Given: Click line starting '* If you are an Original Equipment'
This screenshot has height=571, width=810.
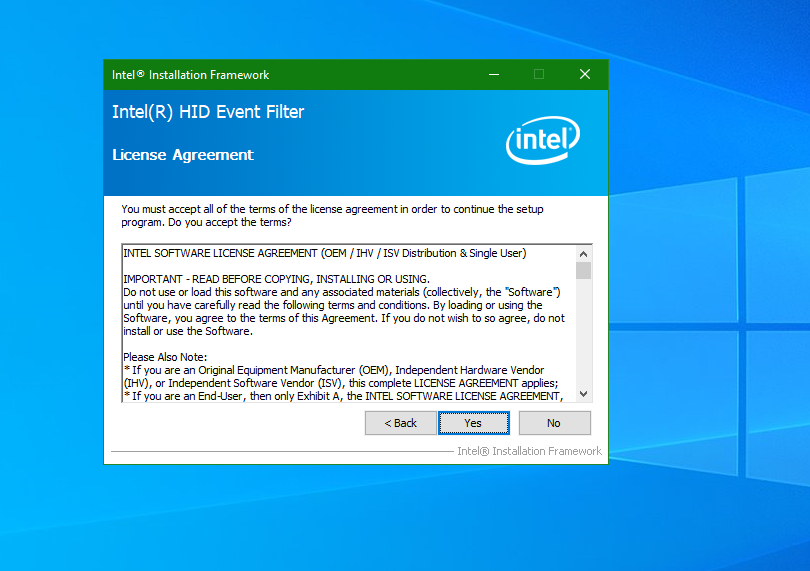Looking at the screenshot, I should 334,370.
